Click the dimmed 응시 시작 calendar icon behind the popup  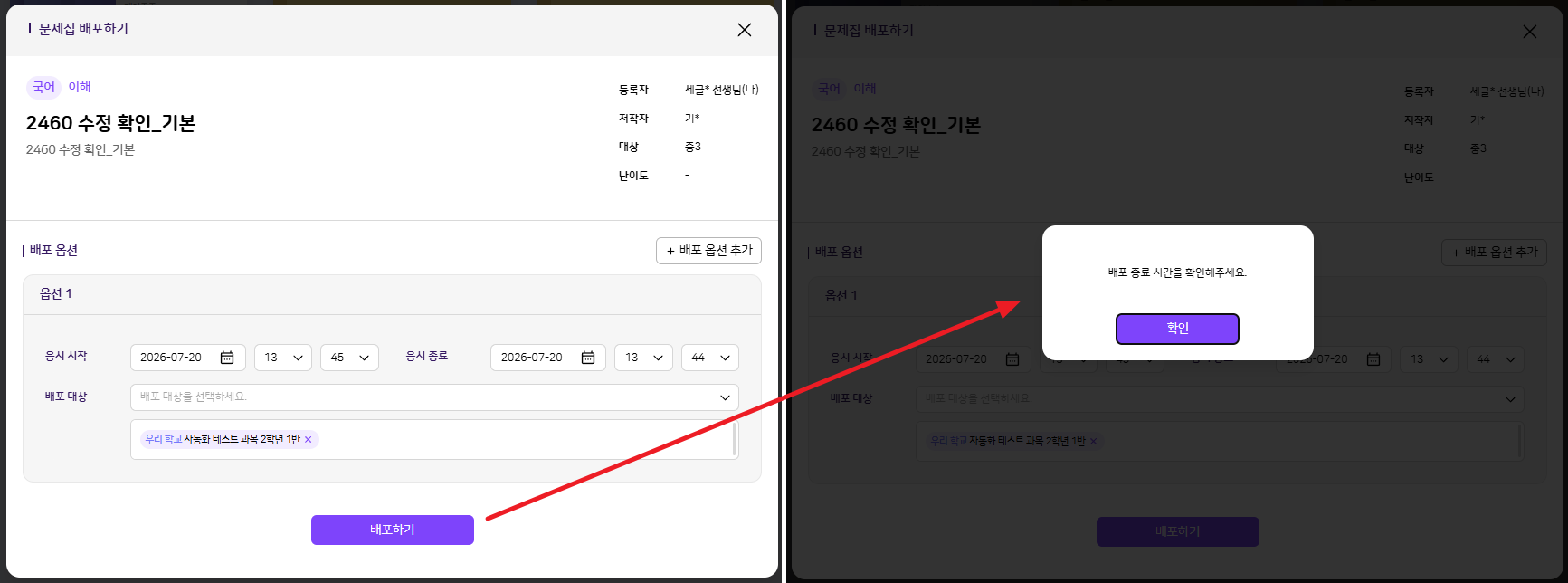tap(1012, 359)
